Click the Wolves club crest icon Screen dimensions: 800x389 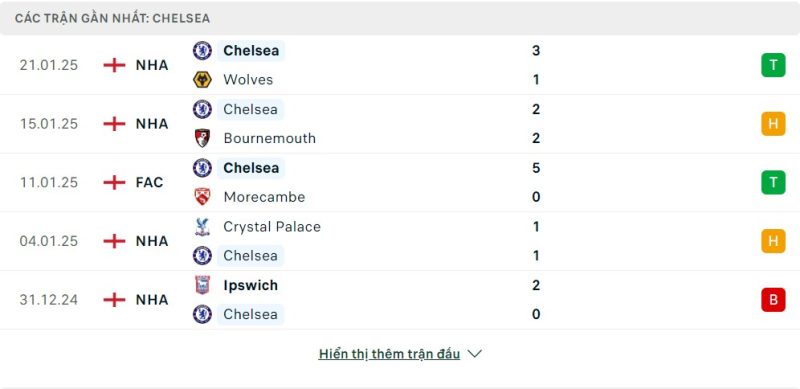pos(203,80)
